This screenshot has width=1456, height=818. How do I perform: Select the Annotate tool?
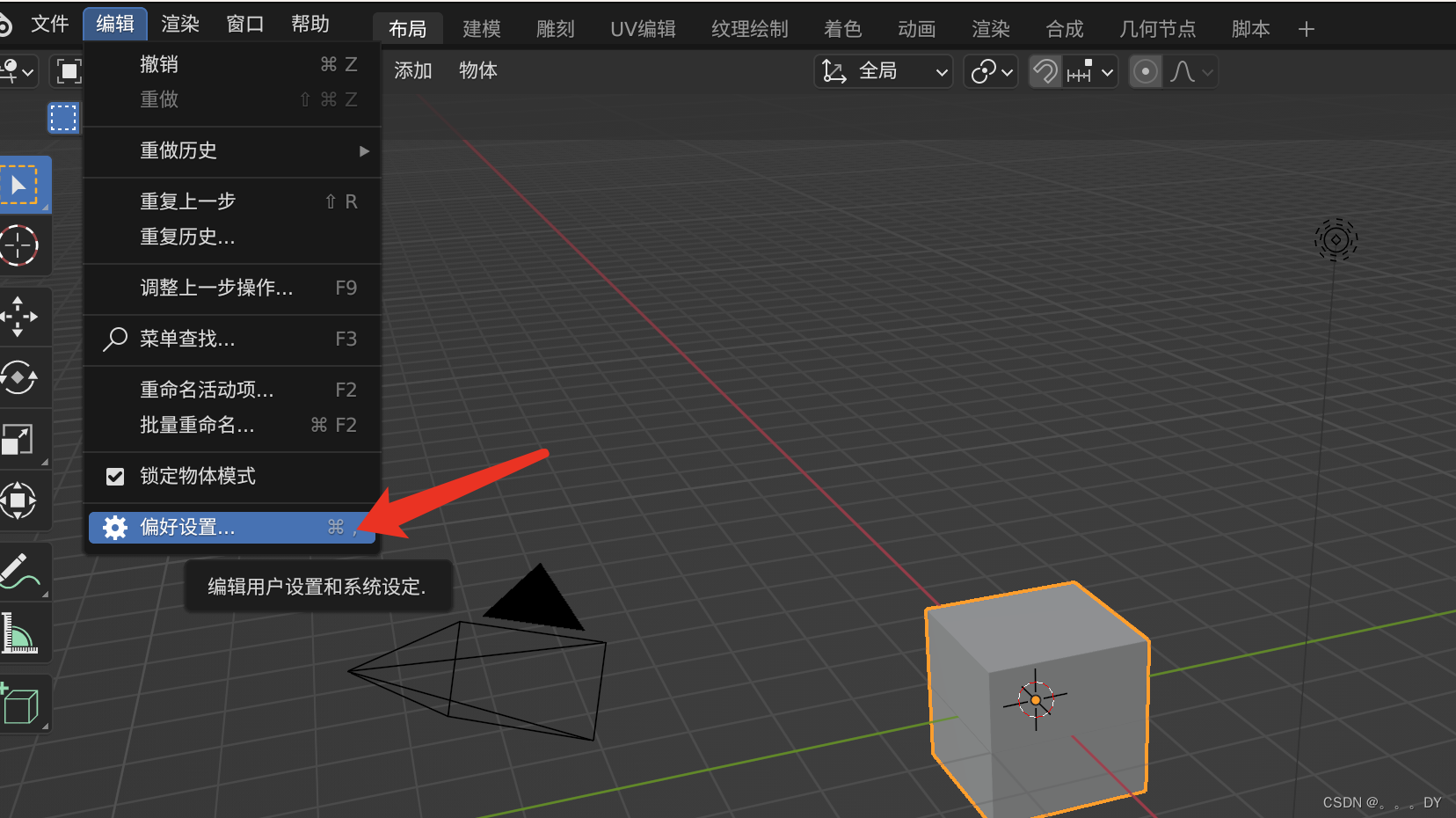pos(21,572)
